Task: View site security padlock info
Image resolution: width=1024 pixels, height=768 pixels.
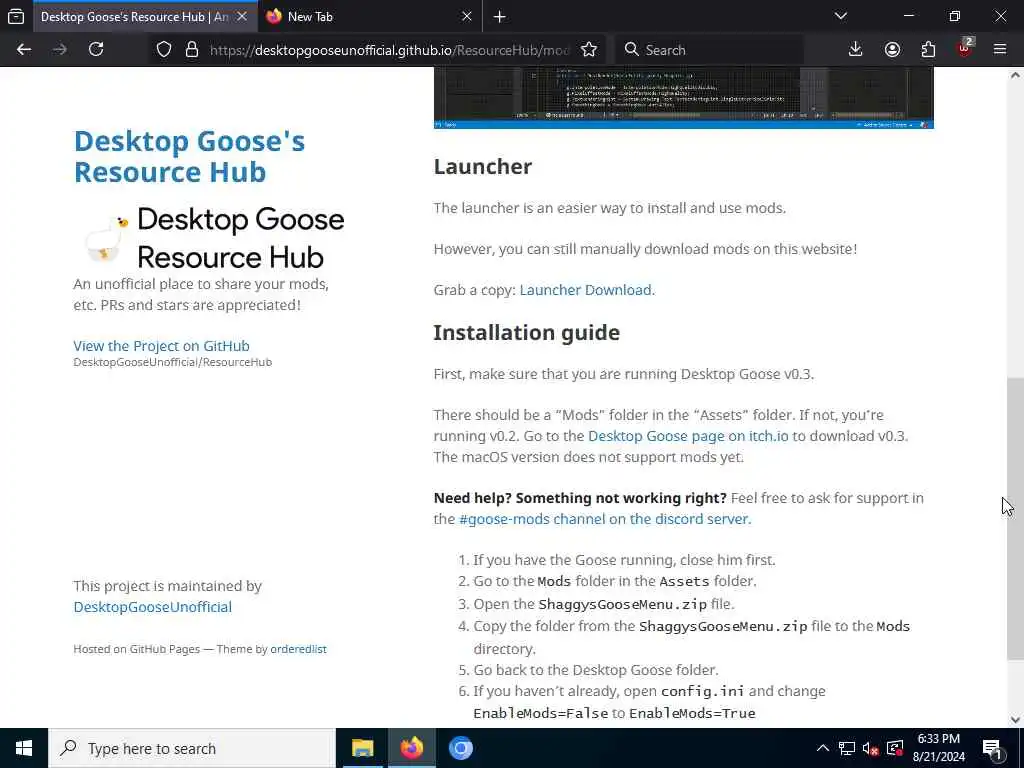Action: (x=192, y=50)
